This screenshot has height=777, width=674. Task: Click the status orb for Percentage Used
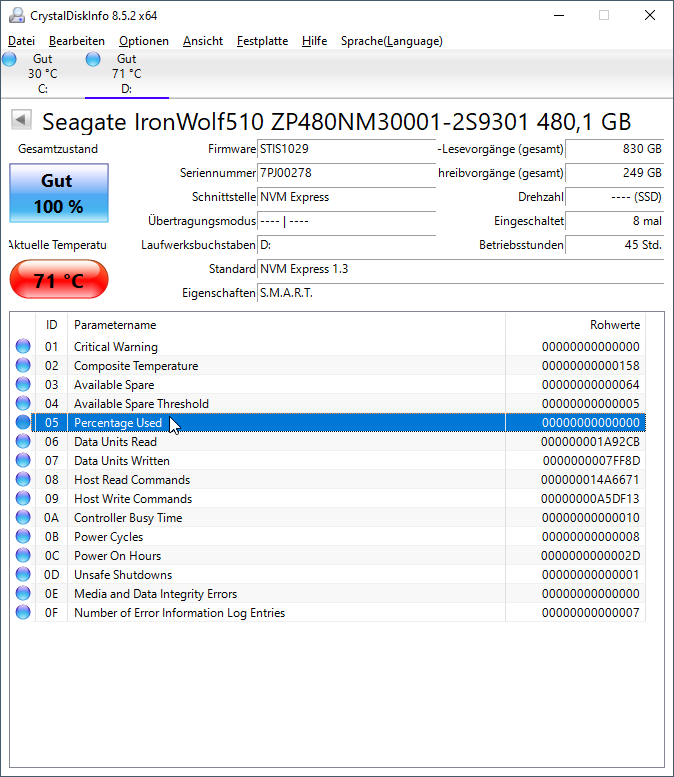[23, 422]
